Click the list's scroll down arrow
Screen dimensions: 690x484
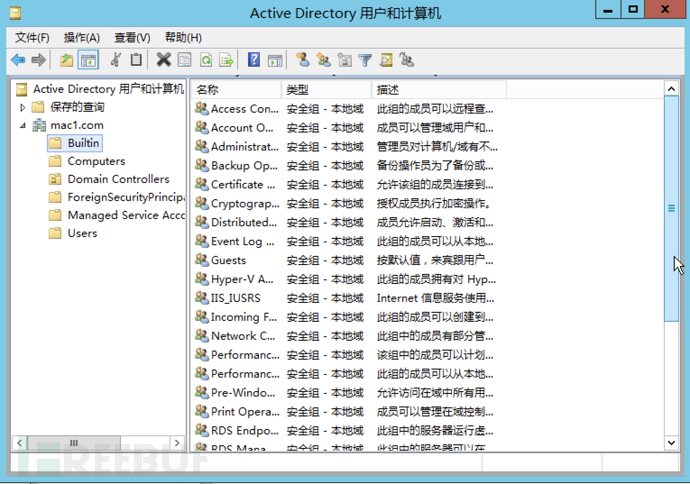point(671,443)
